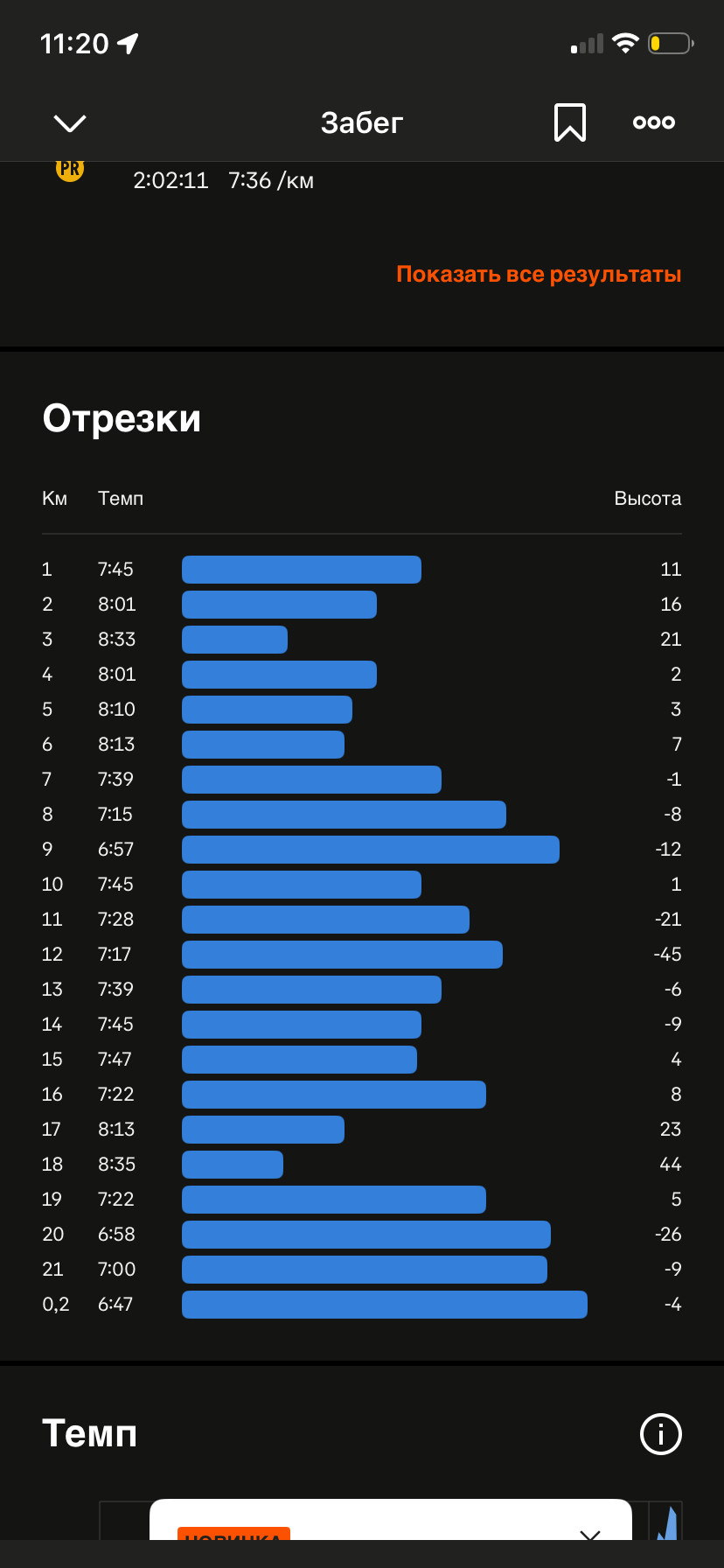Close the popup banner with the X
This screenshot has height=1568, width=724.
[590, 1535]
